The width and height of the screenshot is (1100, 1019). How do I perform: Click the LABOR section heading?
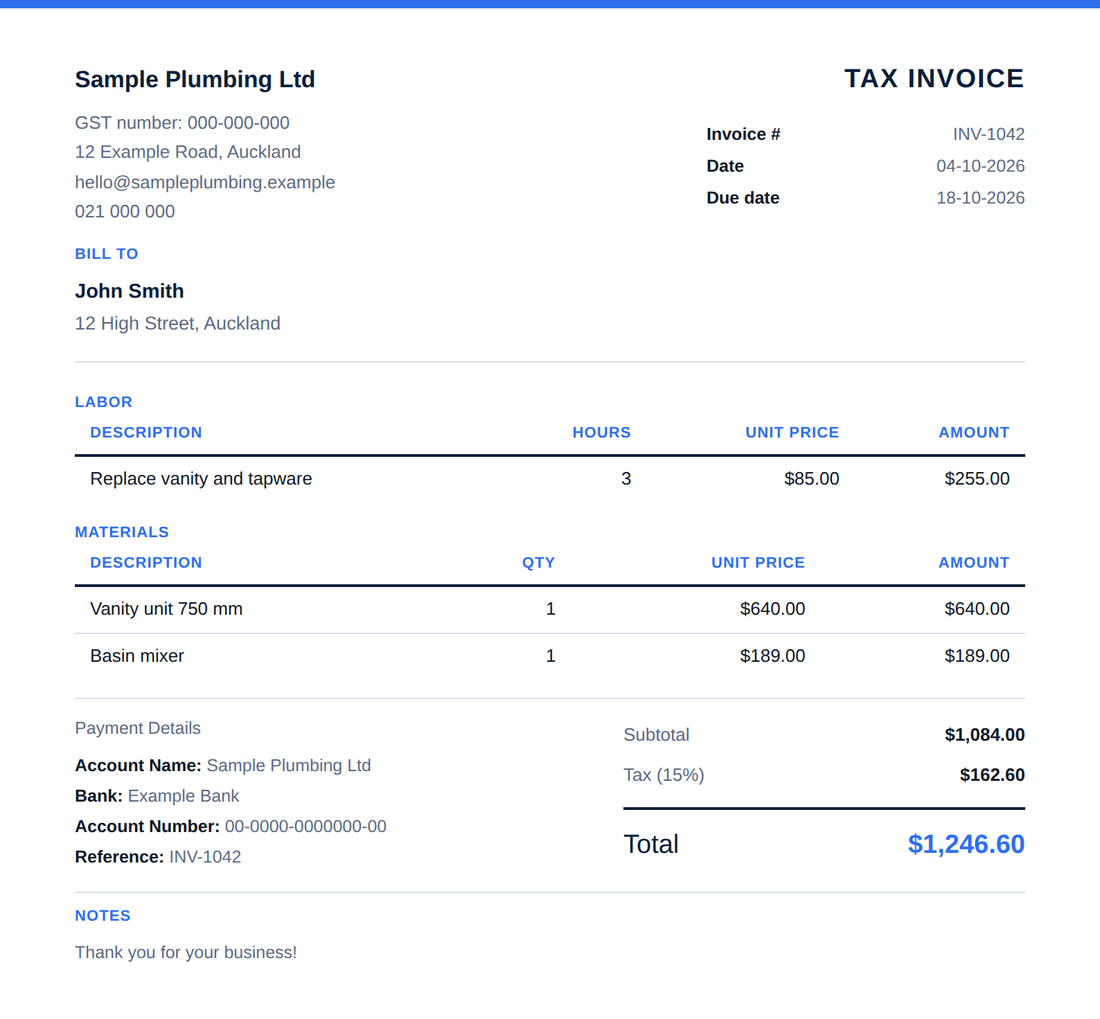tap(104, 402)
